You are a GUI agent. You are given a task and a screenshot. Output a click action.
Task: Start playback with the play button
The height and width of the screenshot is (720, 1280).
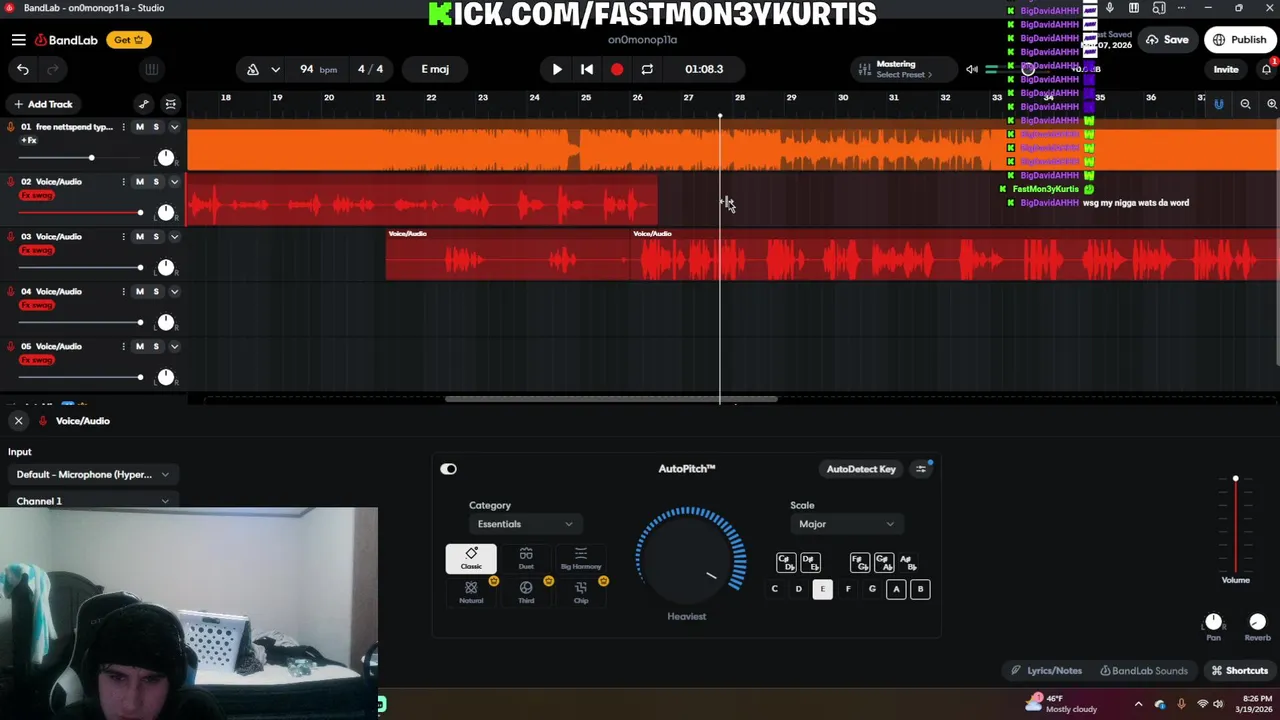(557, 69)
